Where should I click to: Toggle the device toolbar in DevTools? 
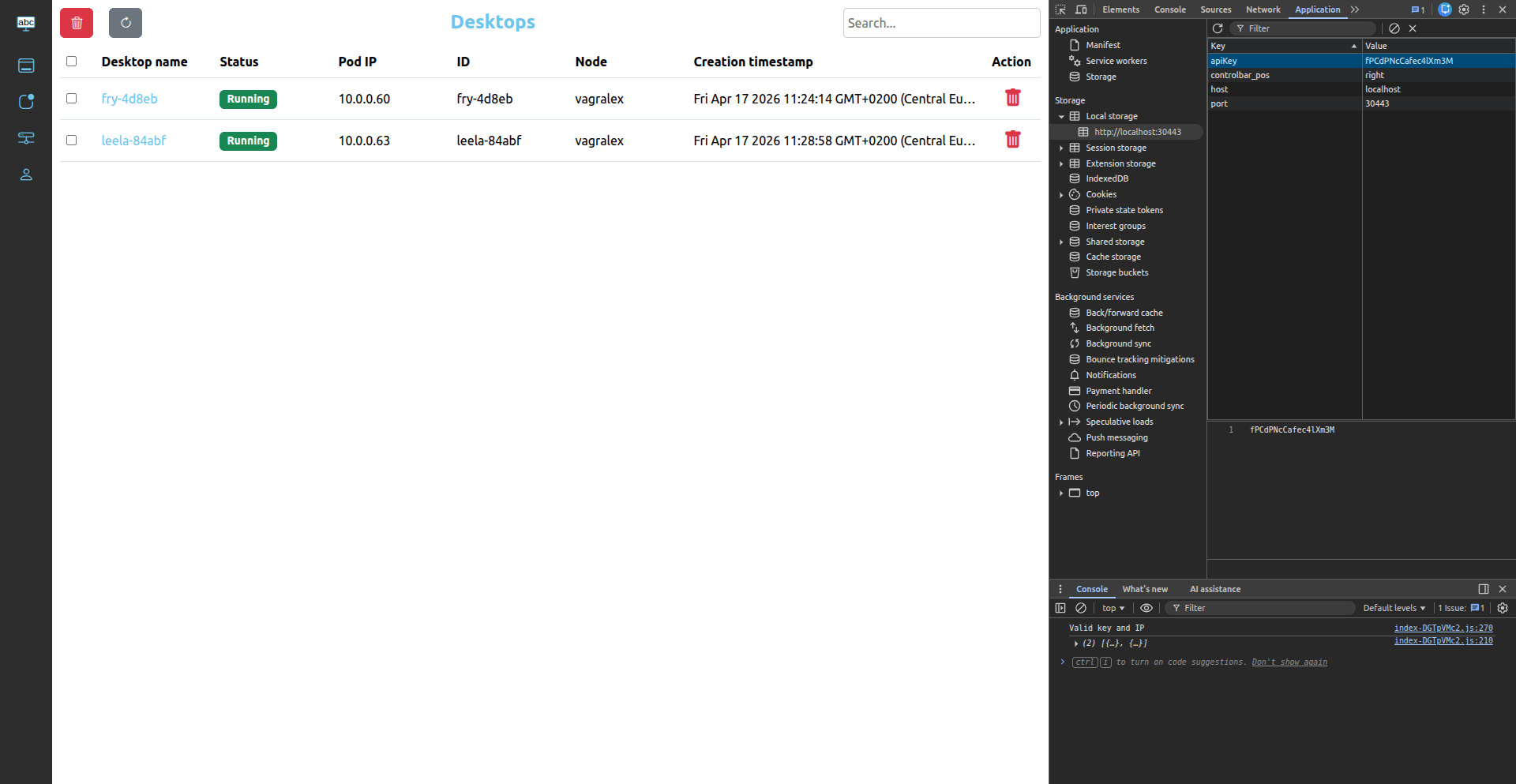[1081, 9]
